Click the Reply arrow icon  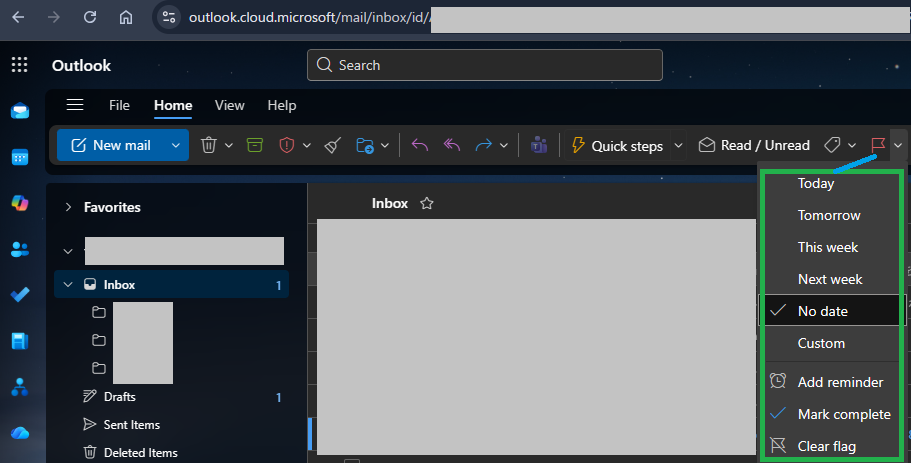tap(419, 145)
